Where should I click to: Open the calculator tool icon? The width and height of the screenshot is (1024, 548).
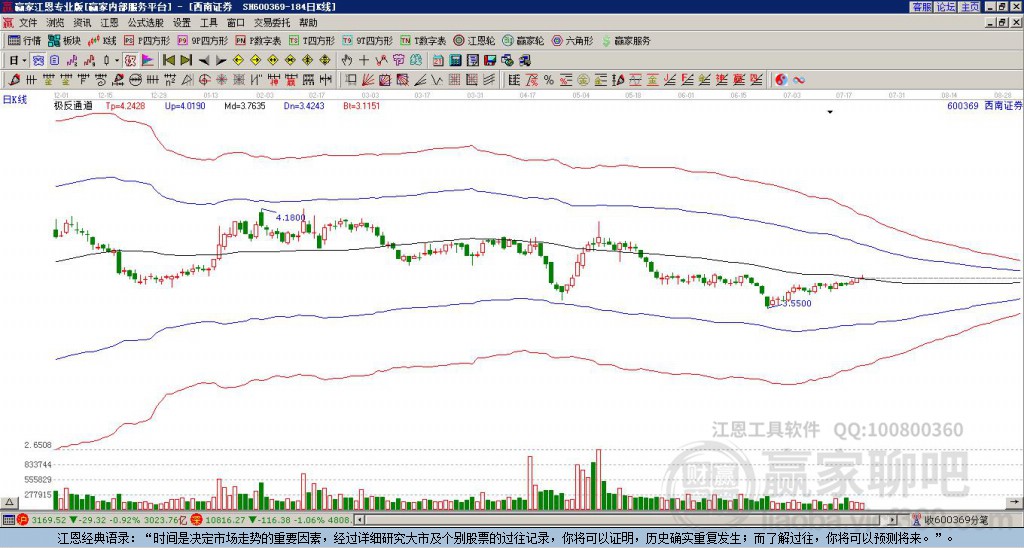click(x=455, y=61)
